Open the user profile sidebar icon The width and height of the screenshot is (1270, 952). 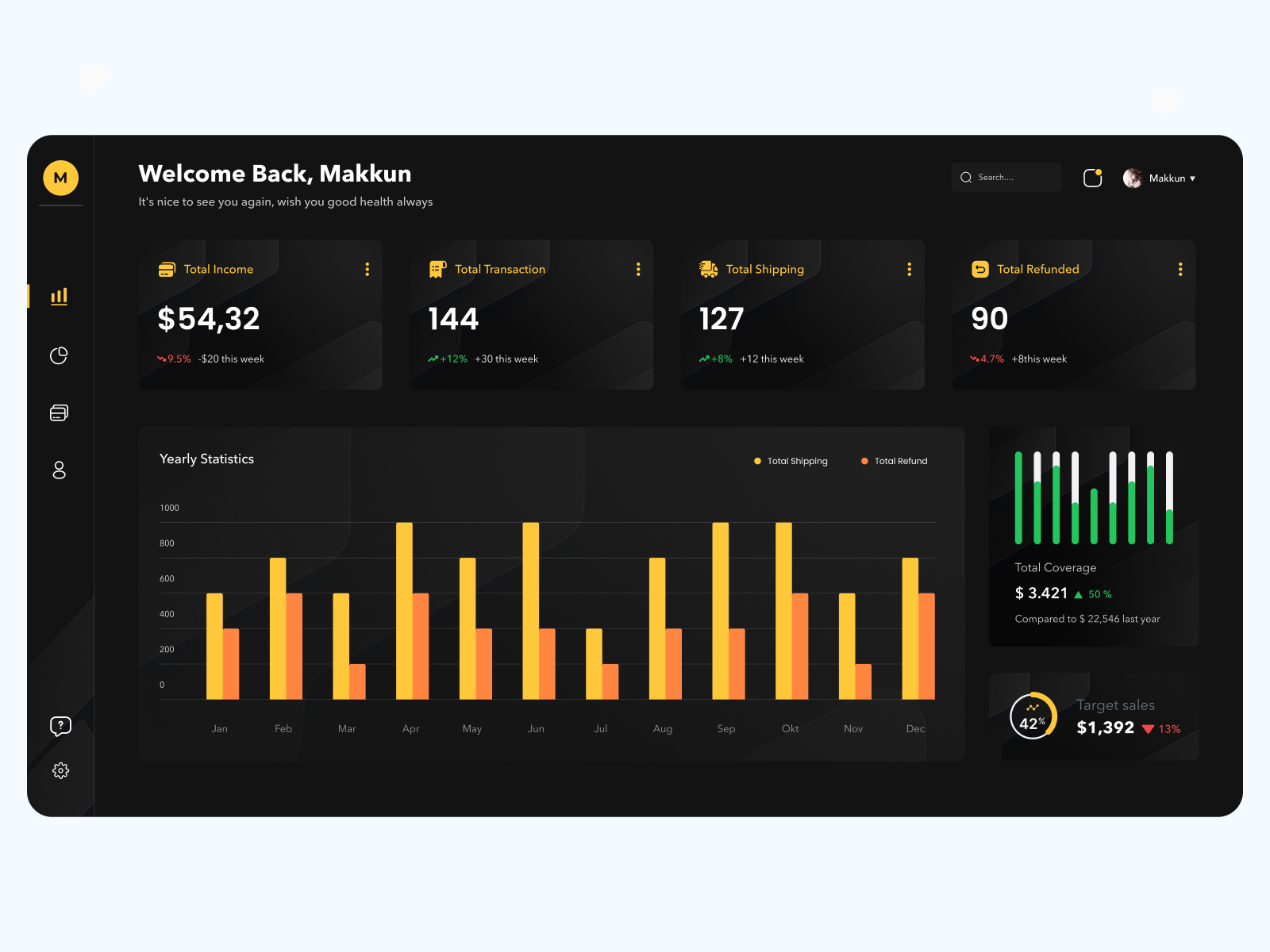click(60, 470)
